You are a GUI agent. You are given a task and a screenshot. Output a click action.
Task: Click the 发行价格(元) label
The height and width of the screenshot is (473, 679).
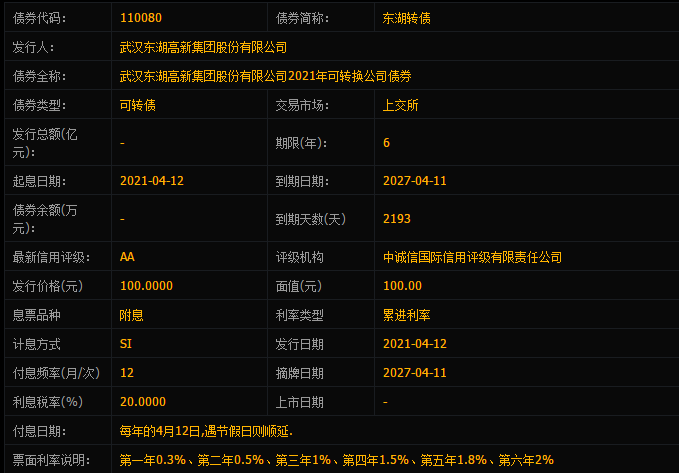tap(48, 286)
